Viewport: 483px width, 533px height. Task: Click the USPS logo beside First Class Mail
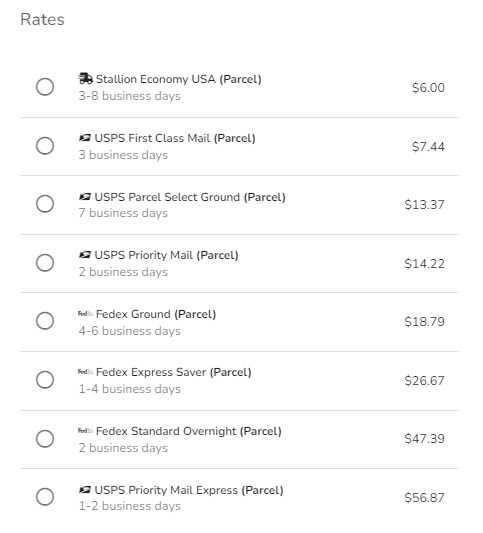pyautogui.click(x=85, y=138)
